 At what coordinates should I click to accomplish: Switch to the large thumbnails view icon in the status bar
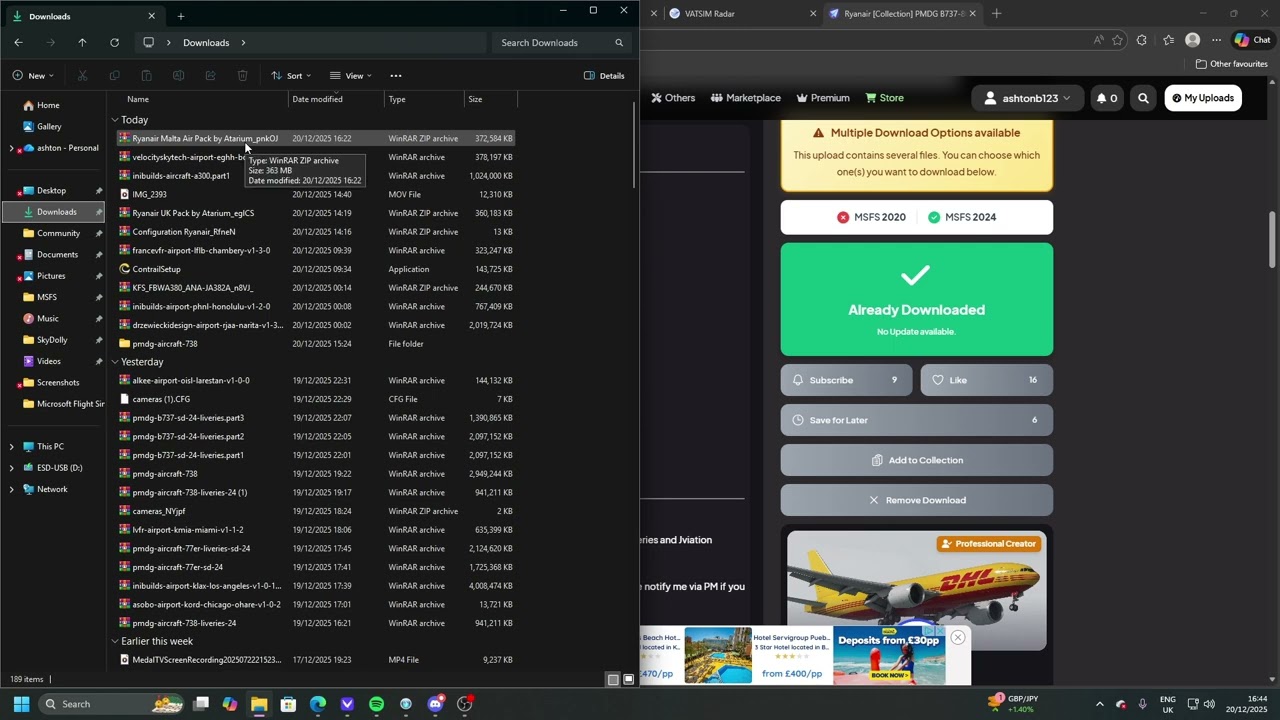click(629, 679)
